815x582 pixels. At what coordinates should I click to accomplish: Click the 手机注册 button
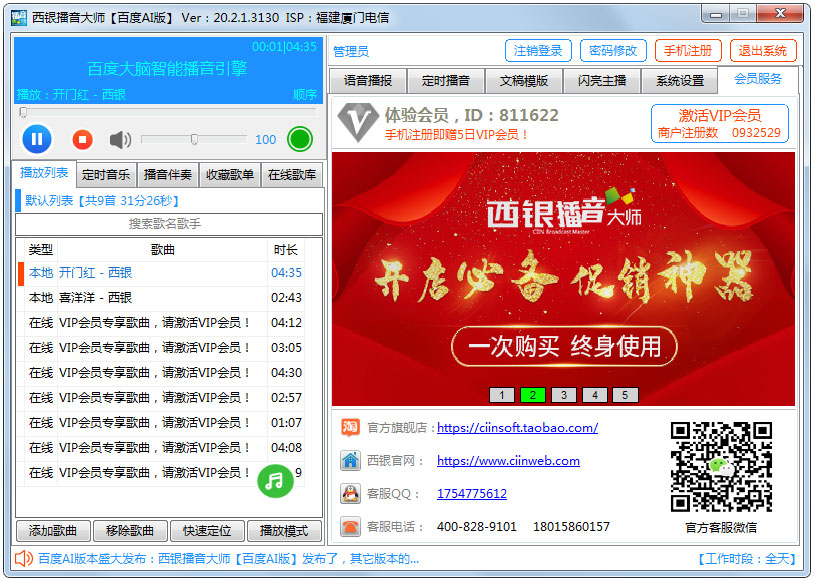click(x=688, y=51)
